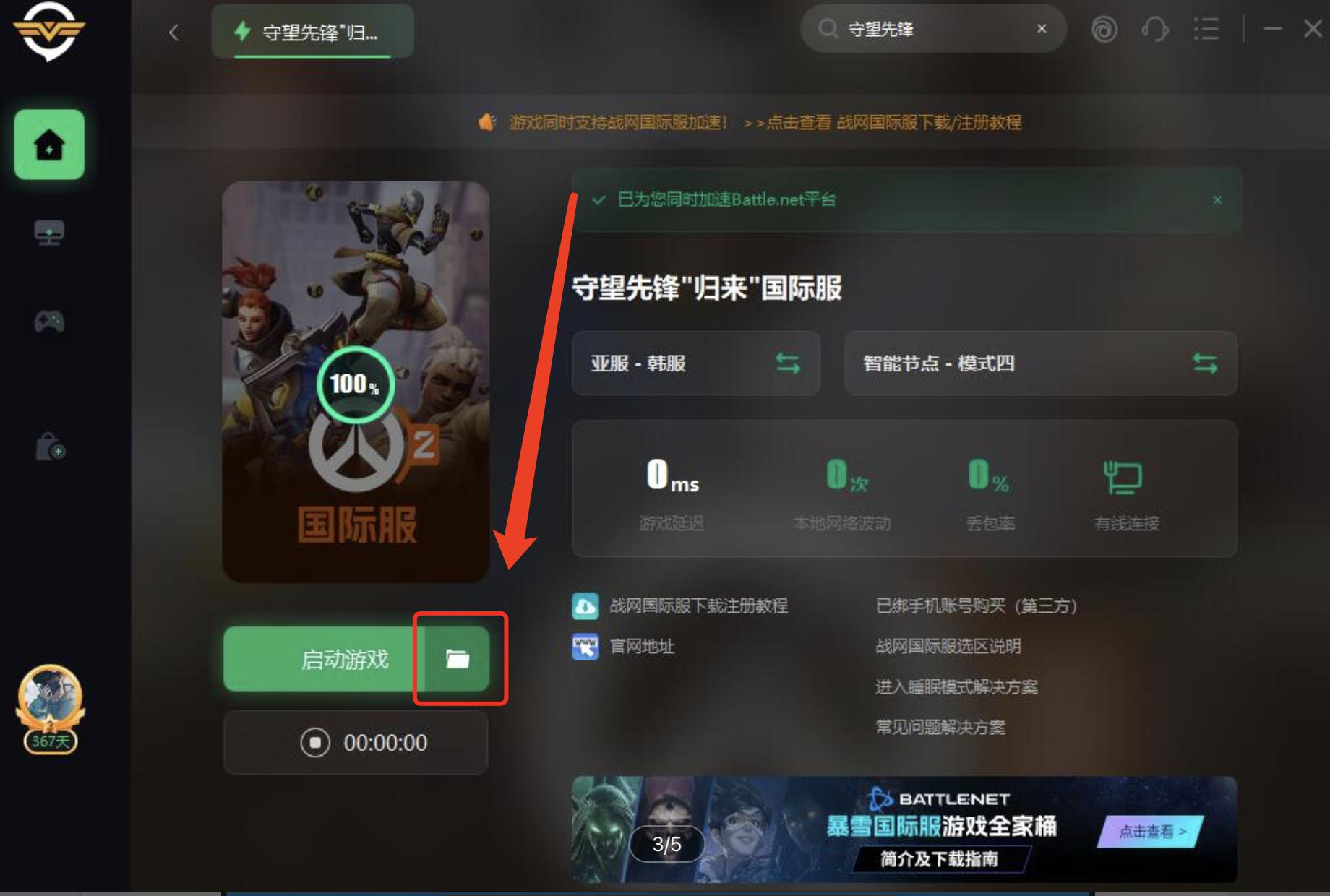Open the home sidebar icon
The width and height of the screenshot is (1330, 896).
click(x=49, y=145)
